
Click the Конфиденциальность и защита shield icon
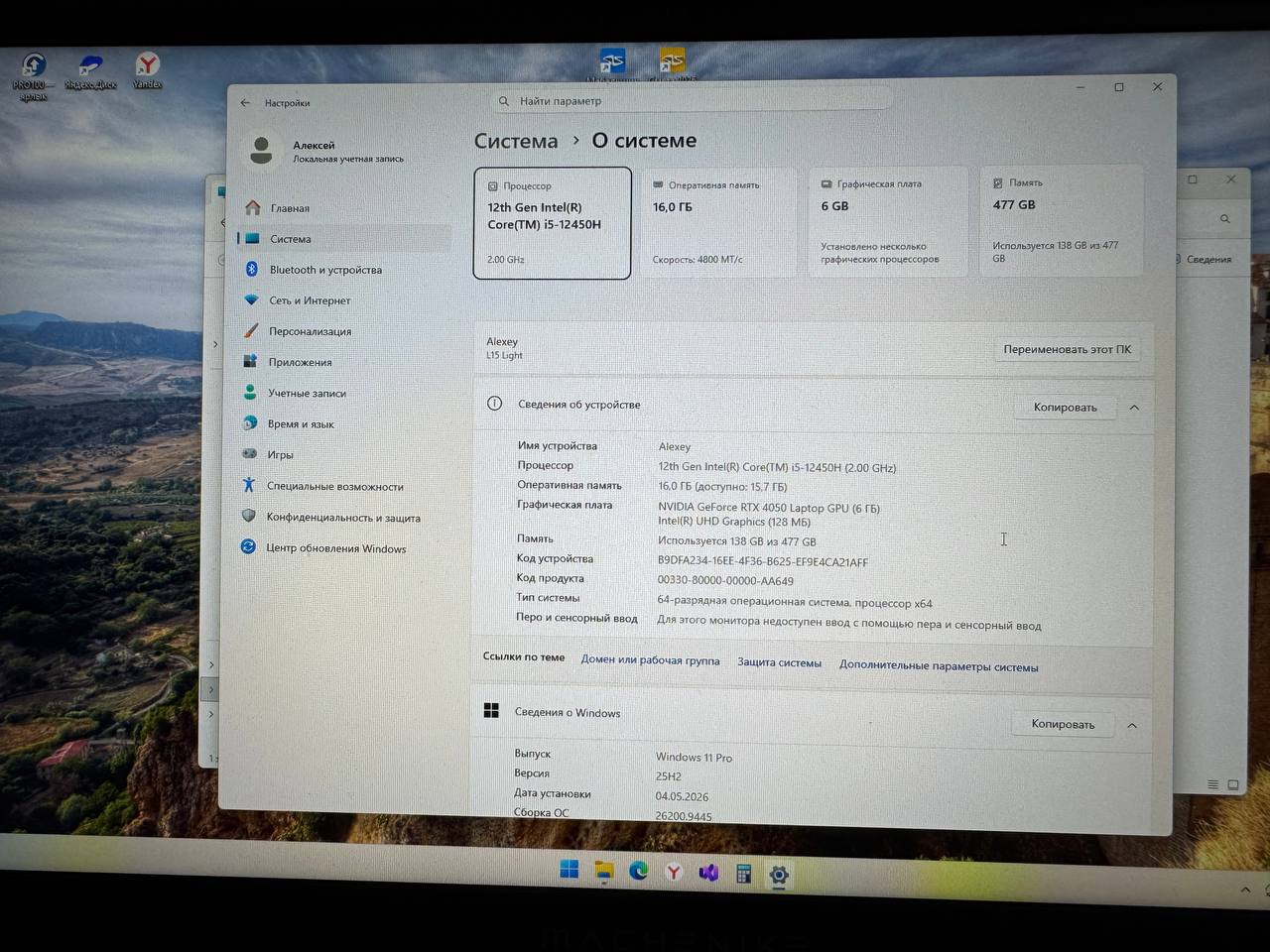(249, 516)
